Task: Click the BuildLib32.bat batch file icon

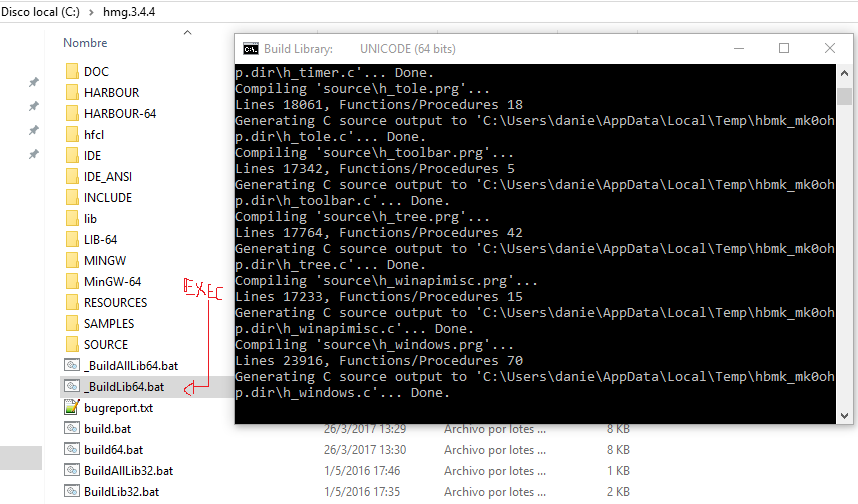Action: 72,491
